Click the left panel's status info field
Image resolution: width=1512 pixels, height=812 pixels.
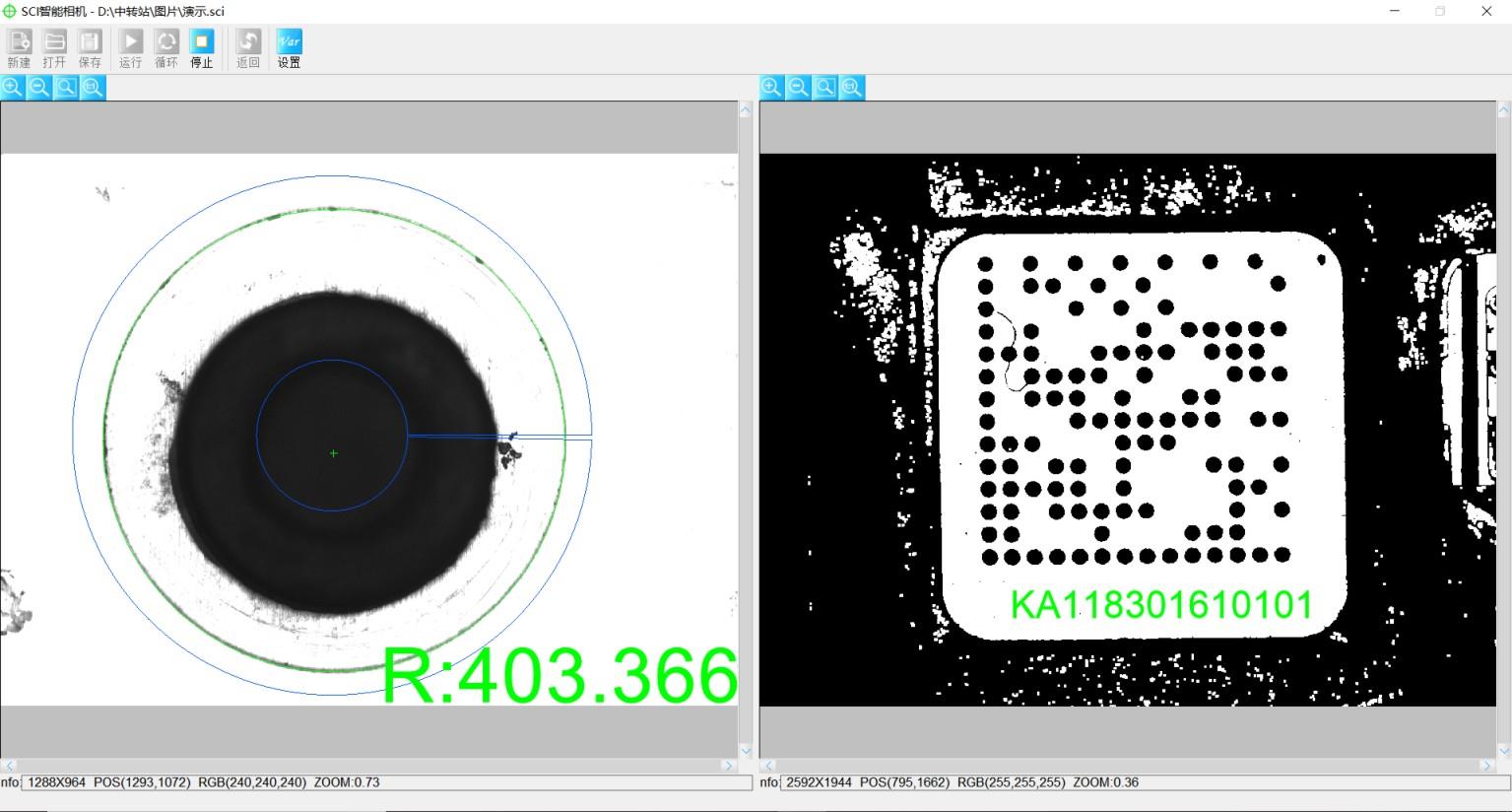click(x=386, y=782)
